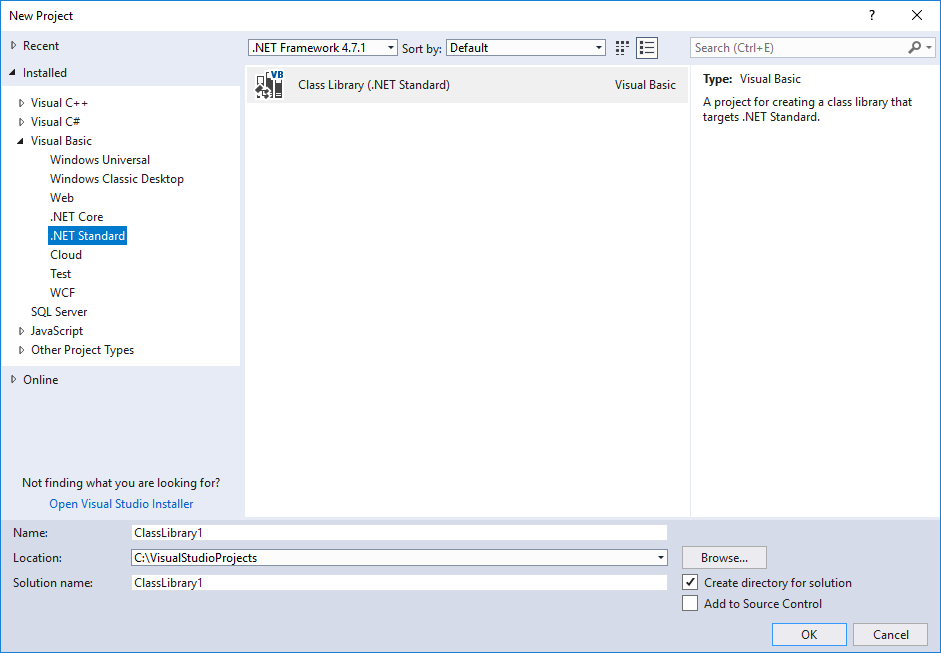
Task: Switch to small icons view
Action: click(622, 48)
